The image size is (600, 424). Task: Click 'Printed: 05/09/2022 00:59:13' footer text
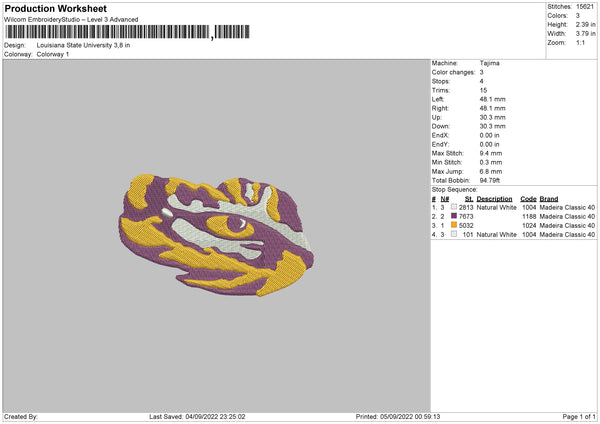point(398,417)
